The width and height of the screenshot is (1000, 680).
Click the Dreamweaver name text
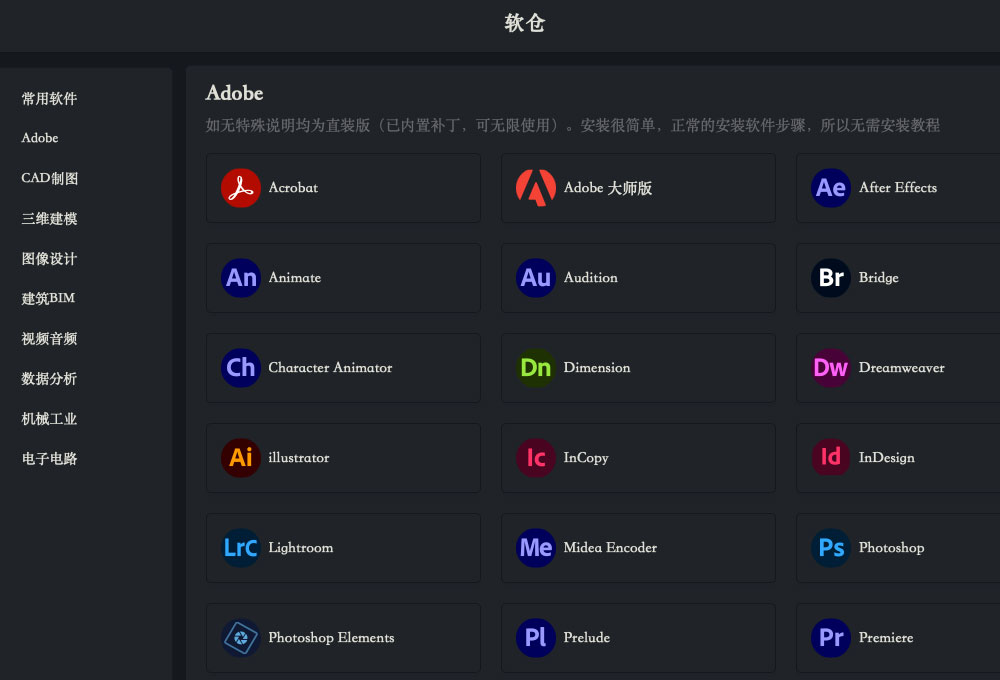click(x=902, y=367)
